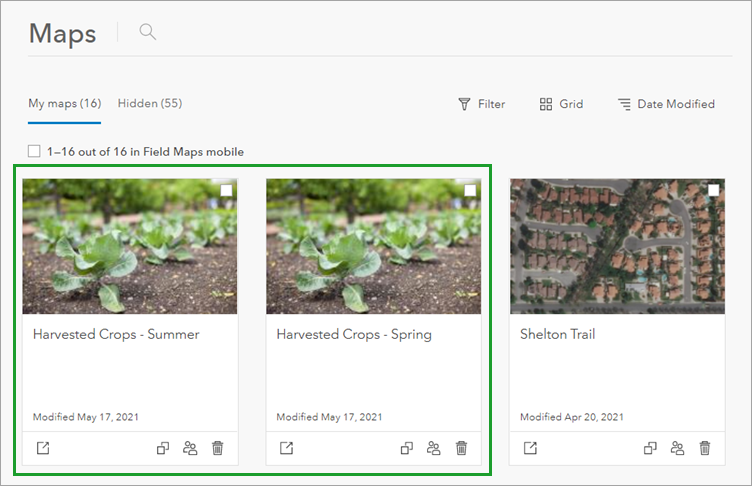
Task: Delete the Harvested Crops - Spring map
Action: [x=461, y=448]
